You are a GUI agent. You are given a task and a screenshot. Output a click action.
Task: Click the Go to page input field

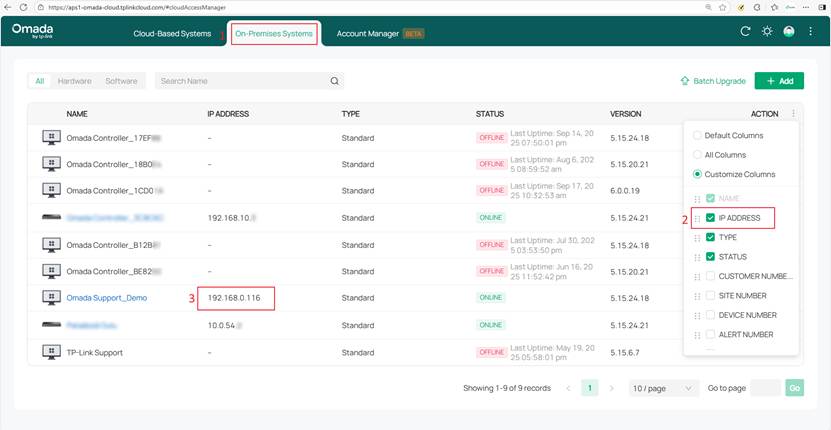point(765,388)
